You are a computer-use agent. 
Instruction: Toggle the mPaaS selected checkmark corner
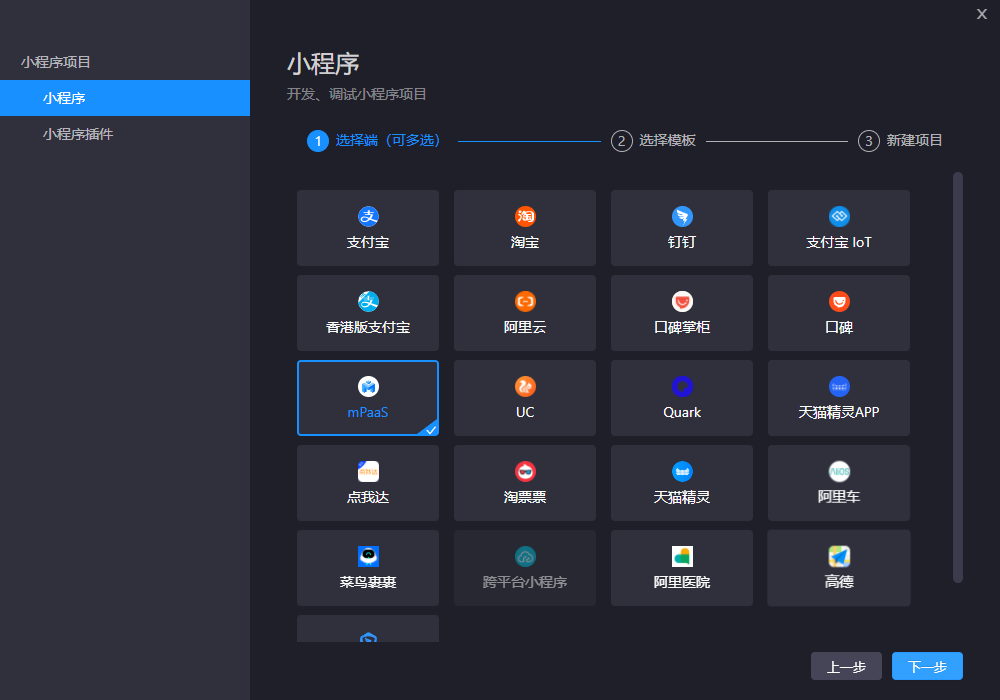(431, 429)
